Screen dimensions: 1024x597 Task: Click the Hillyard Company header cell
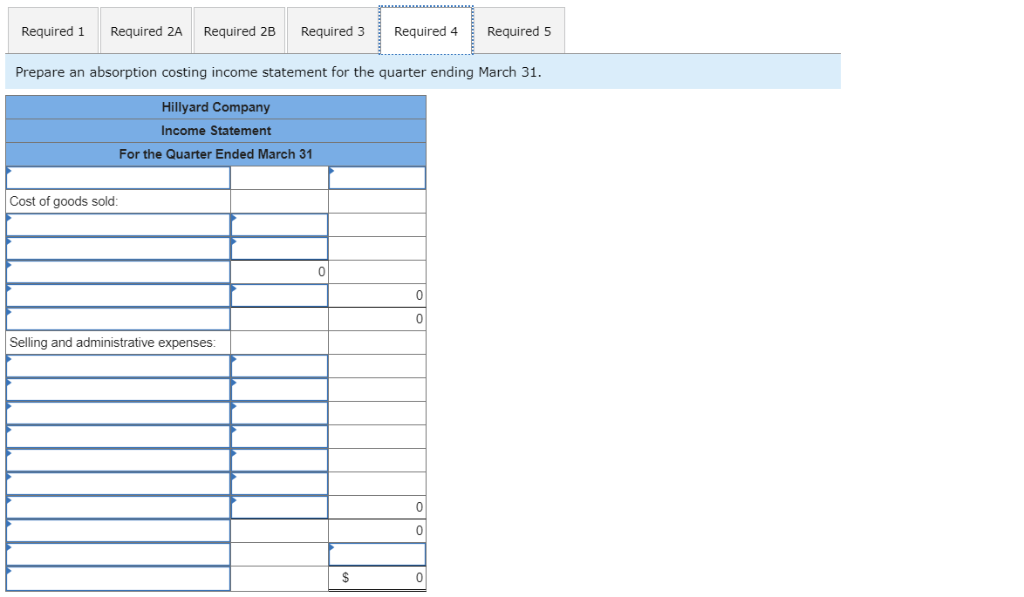coord(215,107)
